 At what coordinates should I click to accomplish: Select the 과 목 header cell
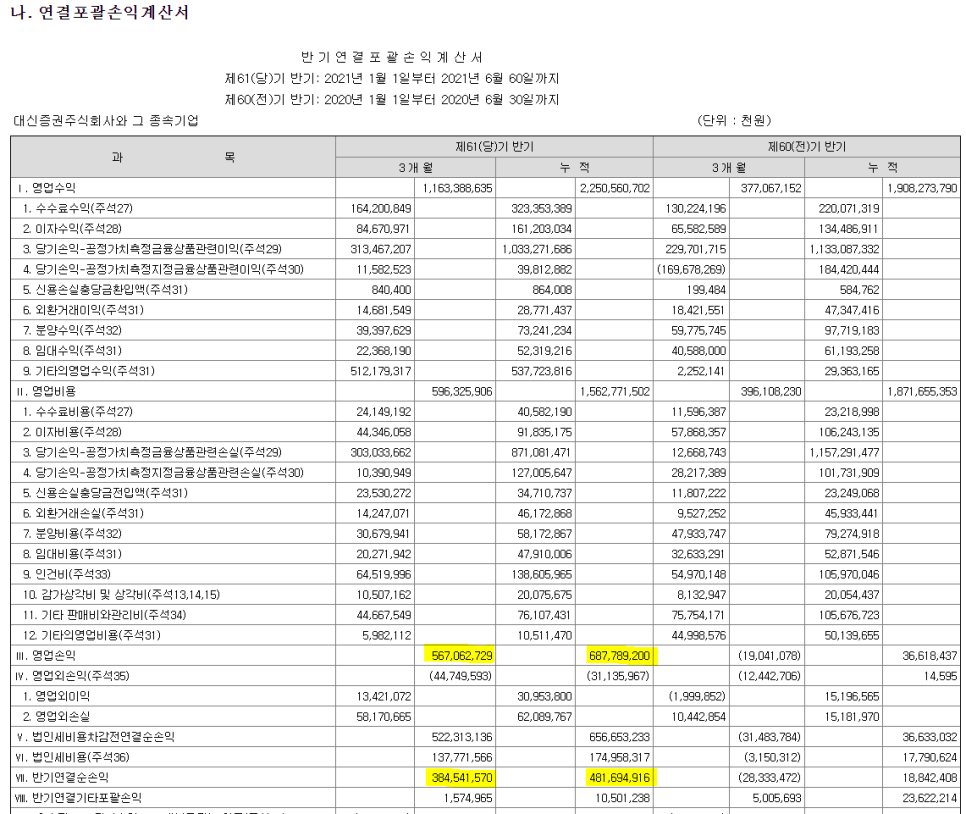coord(173,157)
